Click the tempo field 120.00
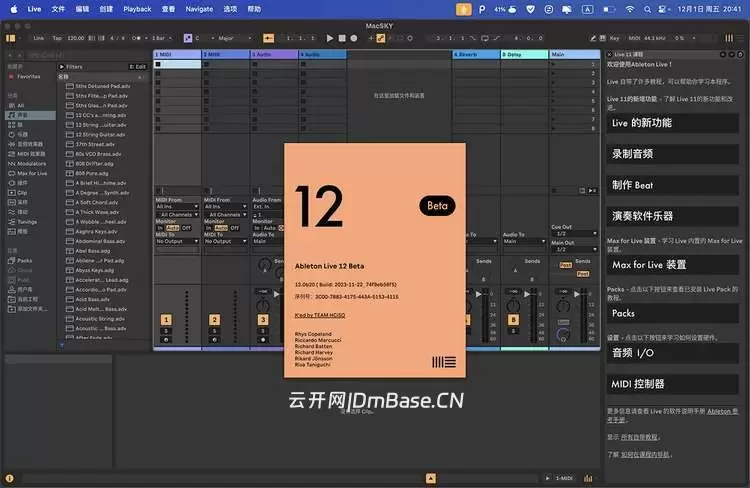 point(76,38)
